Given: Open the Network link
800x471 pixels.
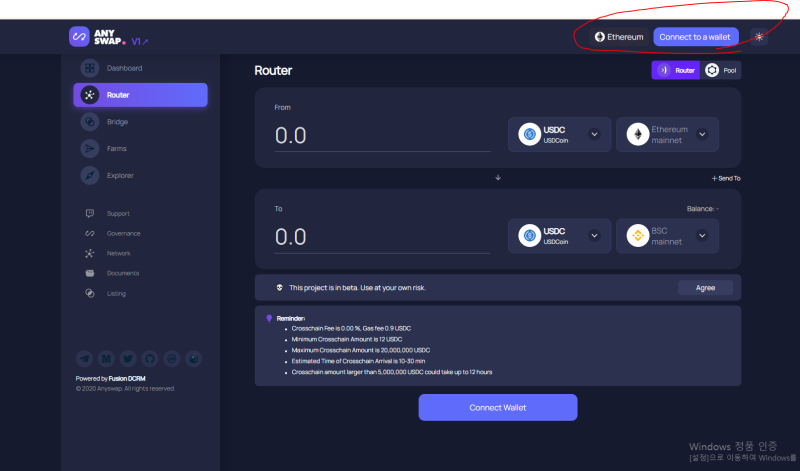Looking at the screenshot, I should coord(118,253).
